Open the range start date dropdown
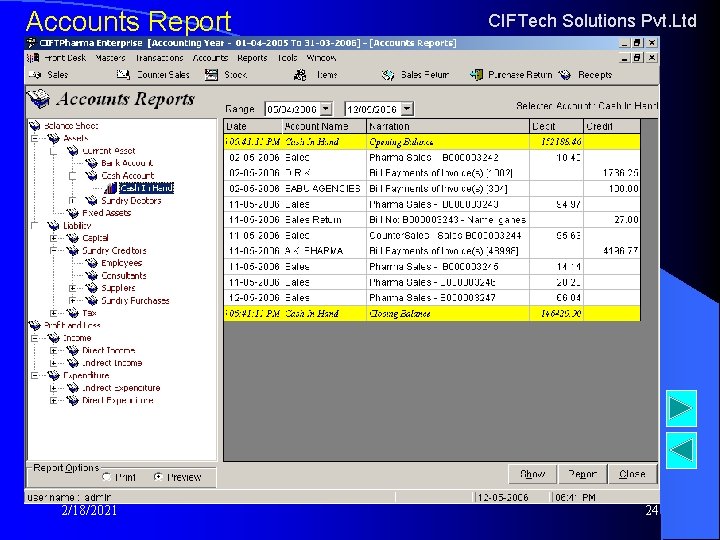 tap(326, 109)
